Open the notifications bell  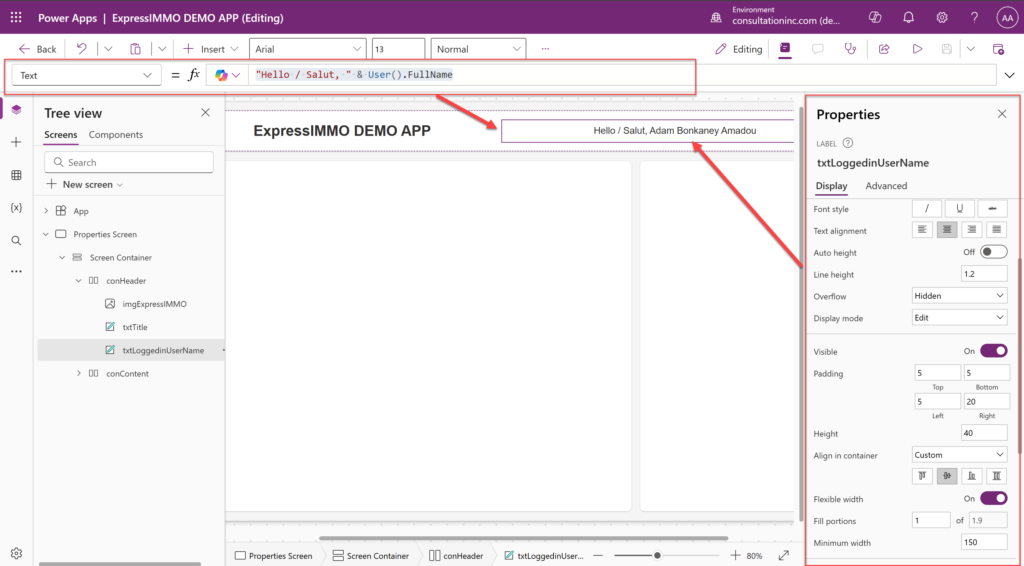[x=908, y=18]
